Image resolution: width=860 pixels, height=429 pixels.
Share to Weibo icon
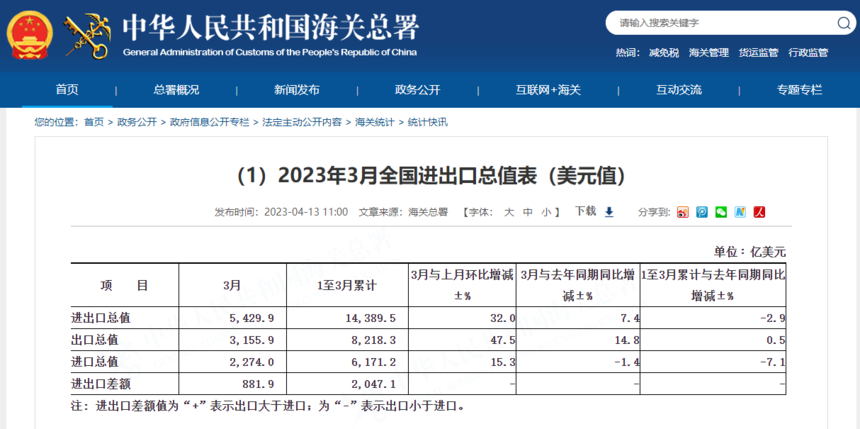(x=683, y=212)
